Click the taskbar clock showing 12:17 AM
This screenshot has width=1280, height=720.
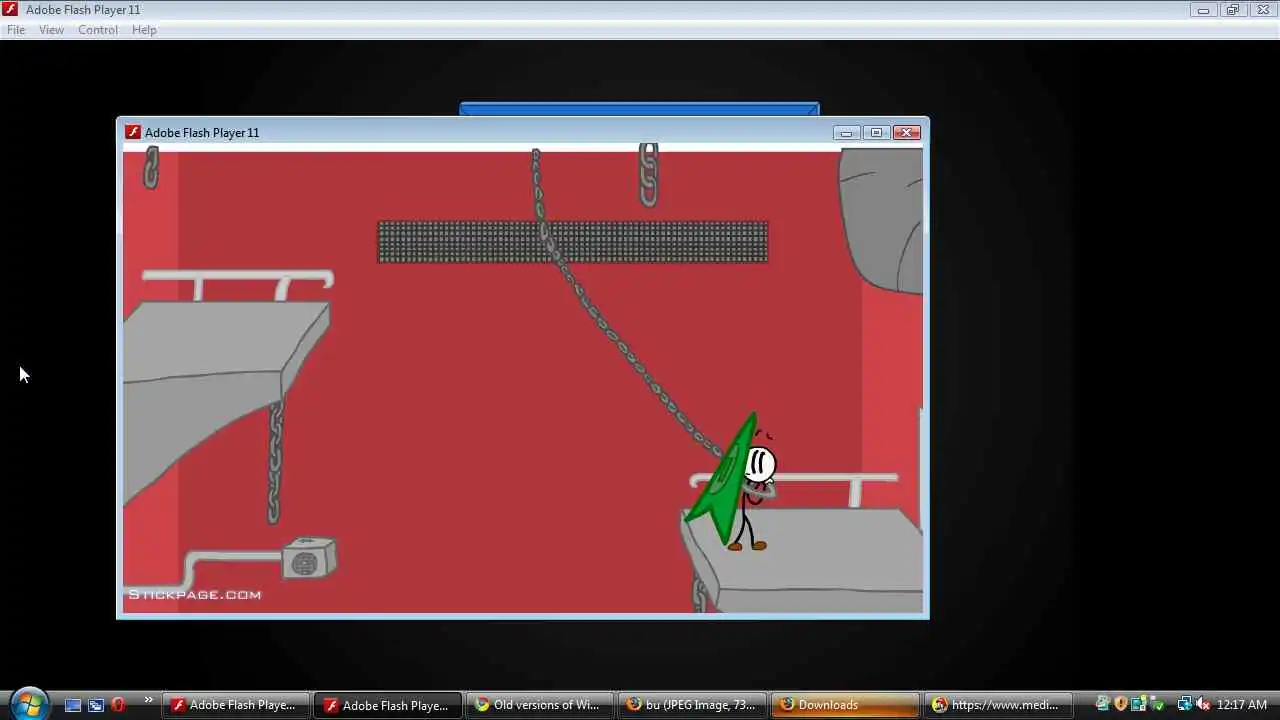(1242, 705)
